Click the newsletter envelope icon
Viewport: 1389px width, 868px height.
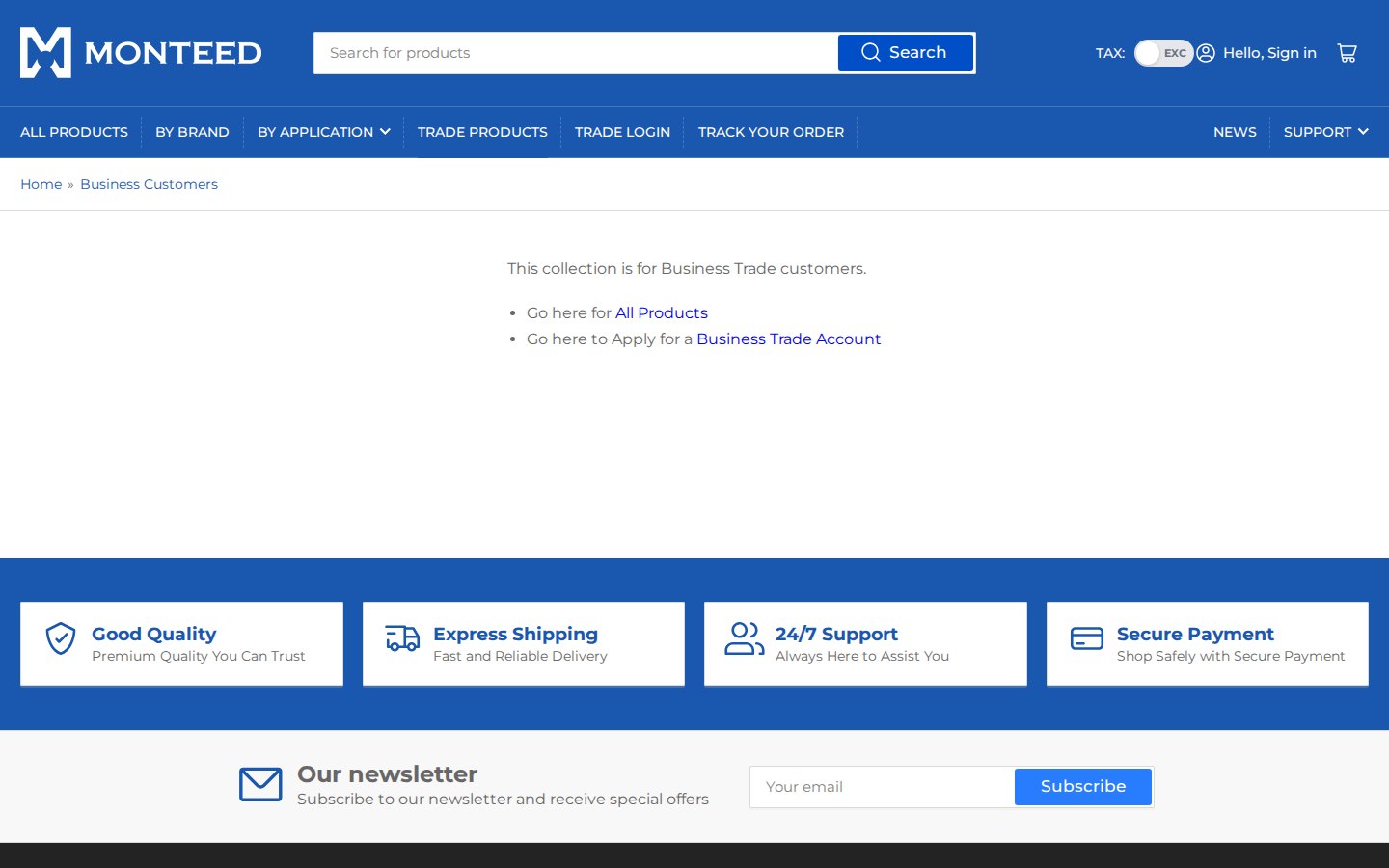(x=260, y=785)
